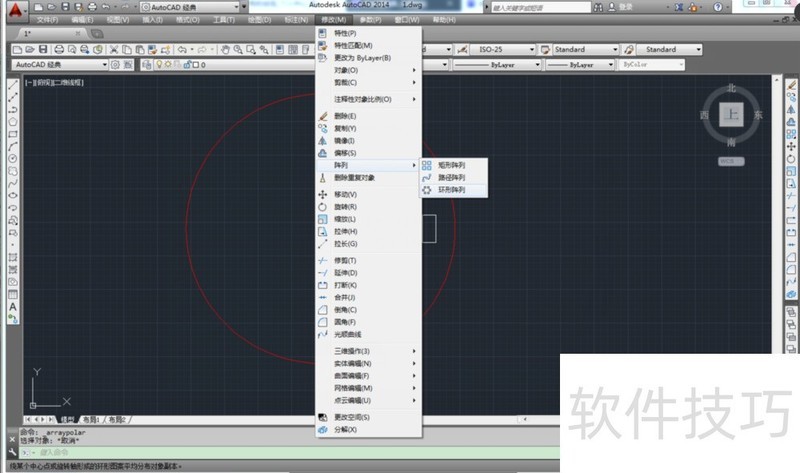Viewport: 800px width, 473px height.
Task: Click the Pan hand tool in the standard toolbar
Action: 225,49
